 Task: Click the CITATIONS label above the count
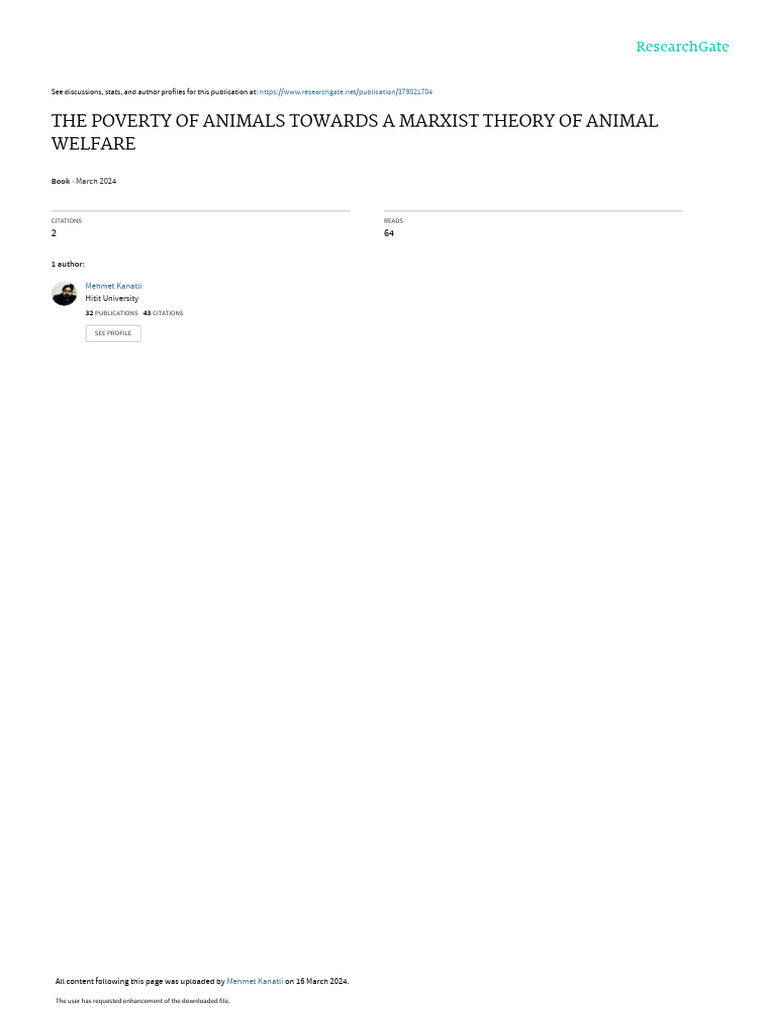click(x=67, y=221)
